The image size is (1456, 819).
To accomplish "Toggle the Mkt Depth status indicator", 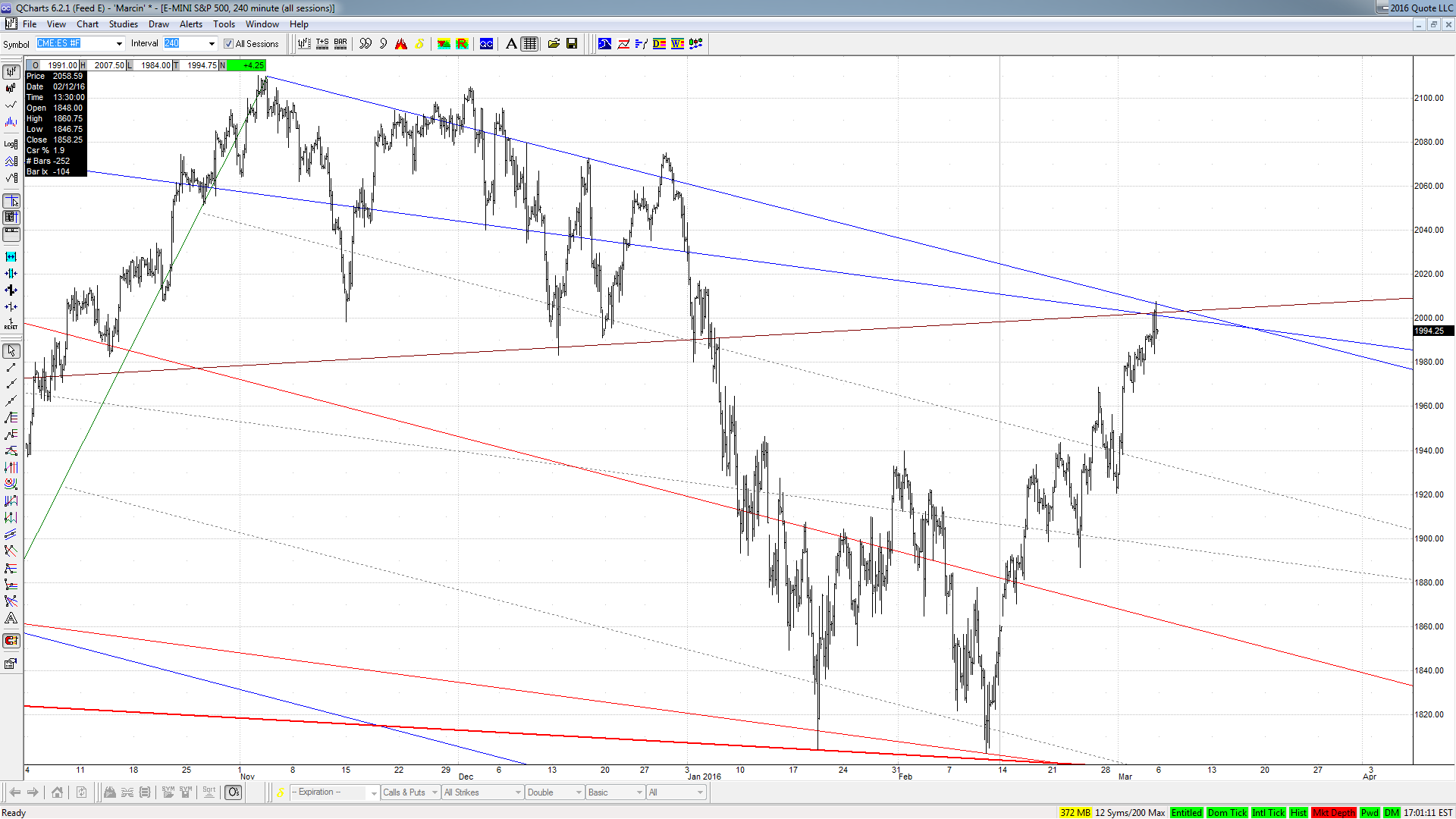I will [x=1334, y=813].
